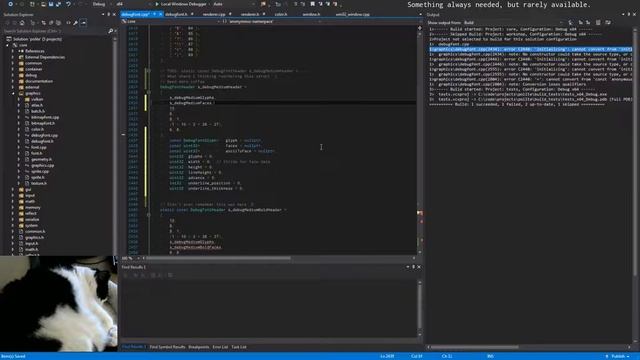Viewport: 640px width, 360px height.
Task: Toggle INS insert mode in status bar
Action: (490, 356)
